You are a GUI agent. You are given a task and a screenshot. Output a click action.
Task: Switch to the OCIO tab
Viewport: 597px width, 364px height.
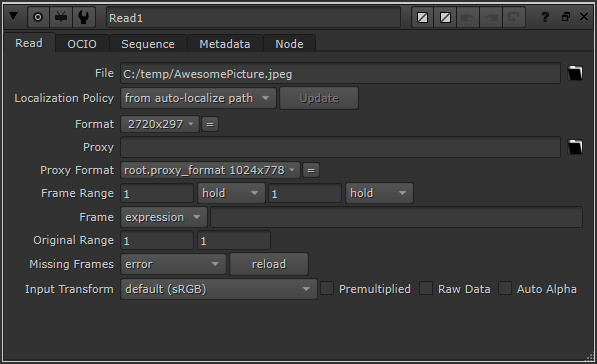point(82,44)
